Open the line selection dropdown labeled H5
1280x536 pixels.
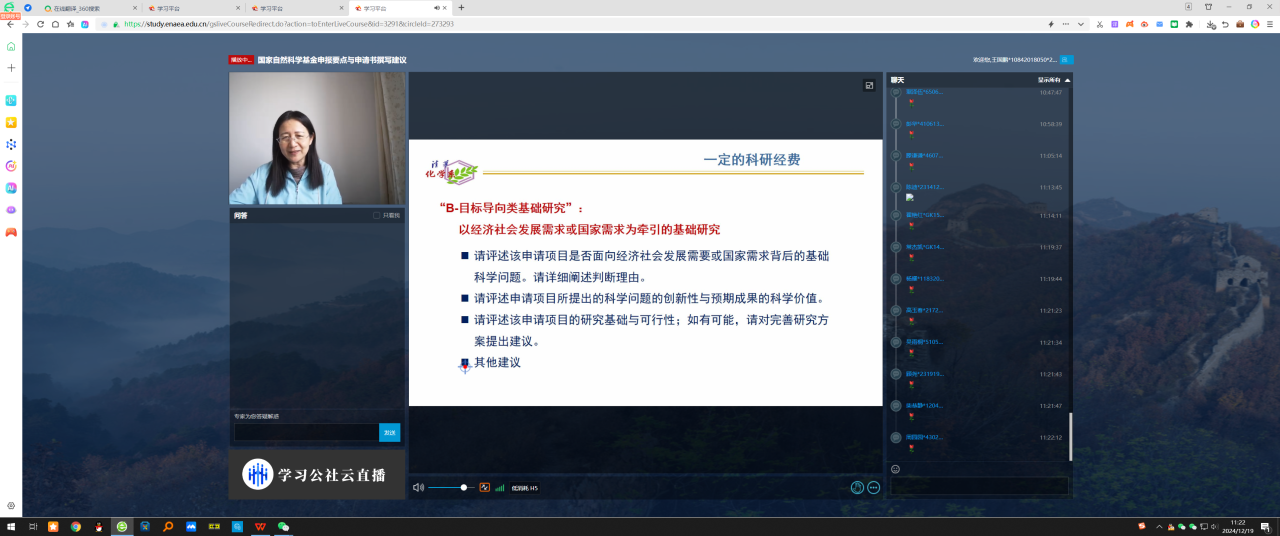tap(525, 488)
